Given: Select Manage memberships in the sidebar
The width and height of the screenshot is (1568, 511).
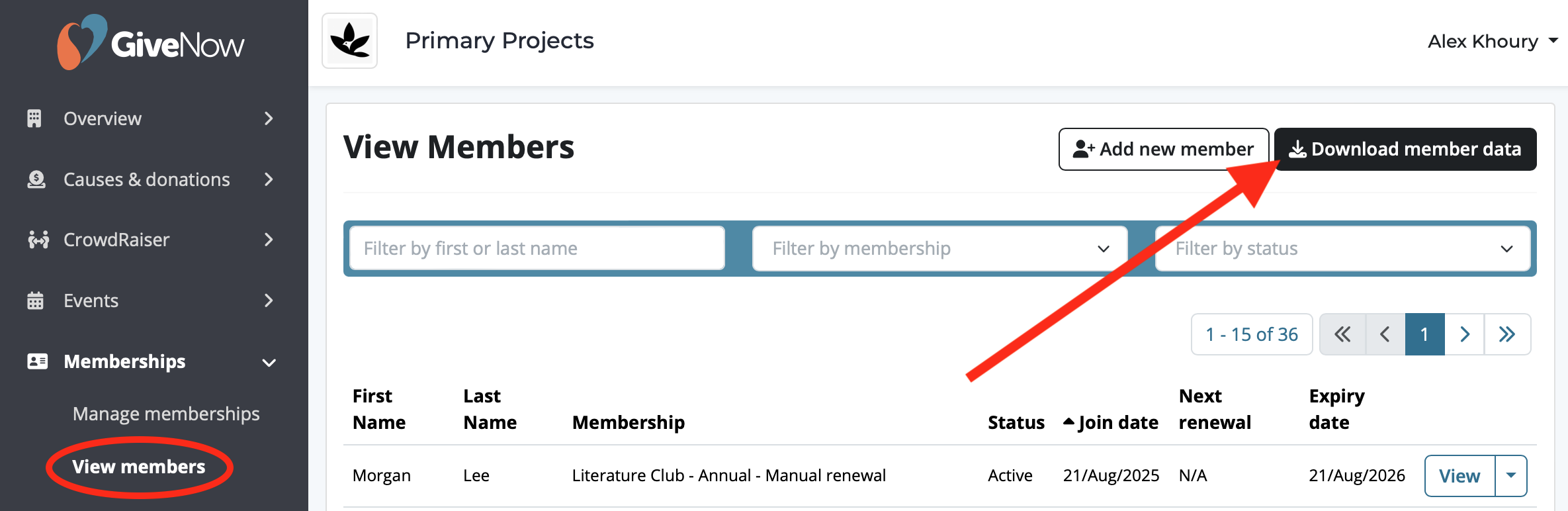Looking at the screenshot, I should [165, 413].
